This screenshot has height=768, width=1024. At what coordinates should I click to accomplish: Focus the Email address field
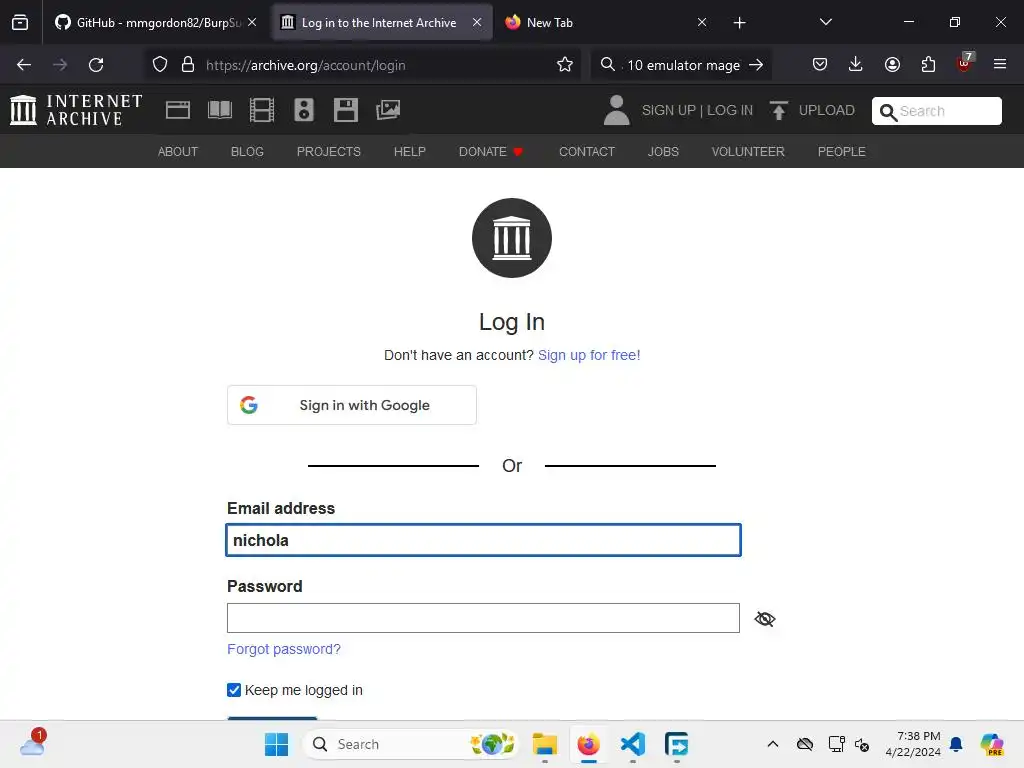pyautogui.click(x=483, y=540)
